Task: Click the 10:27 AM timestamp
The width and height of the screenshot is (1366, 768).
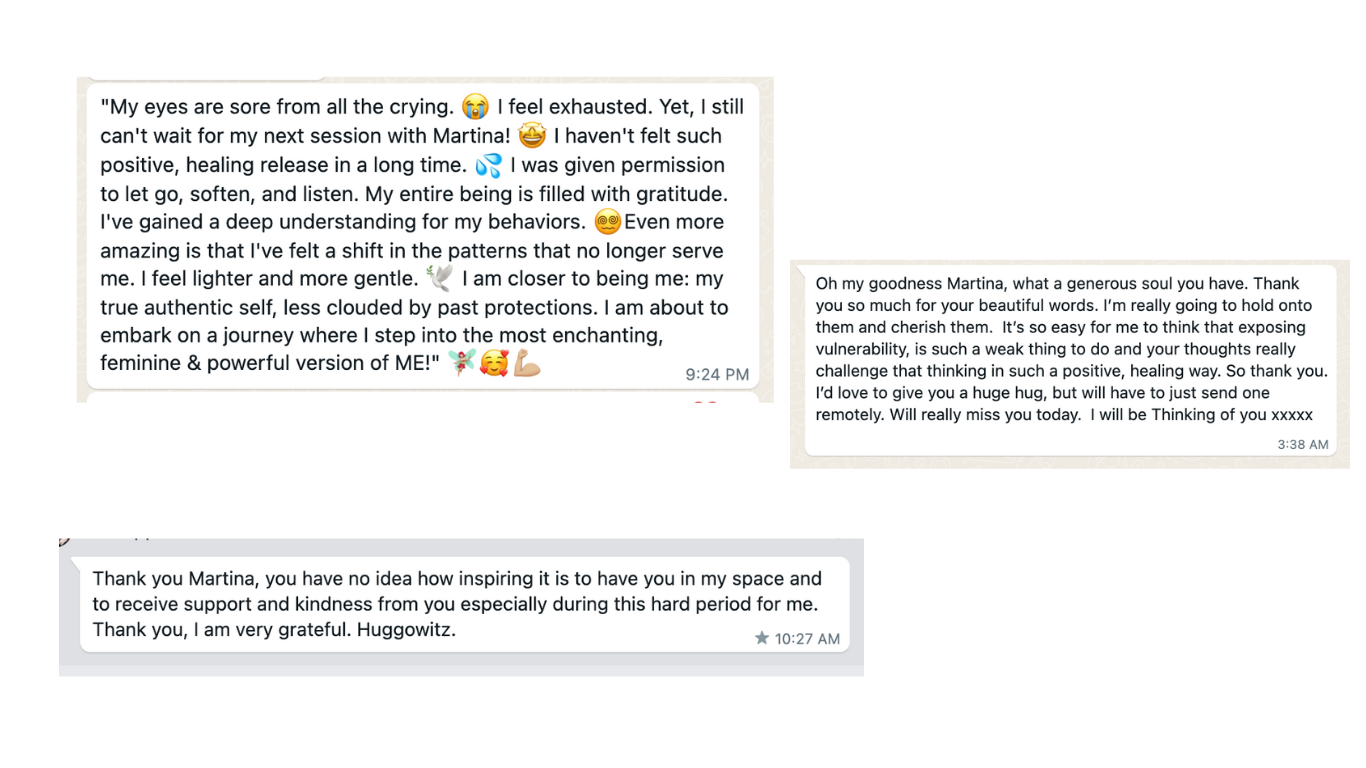Action: pyautogui.click(x=807, y=639)
